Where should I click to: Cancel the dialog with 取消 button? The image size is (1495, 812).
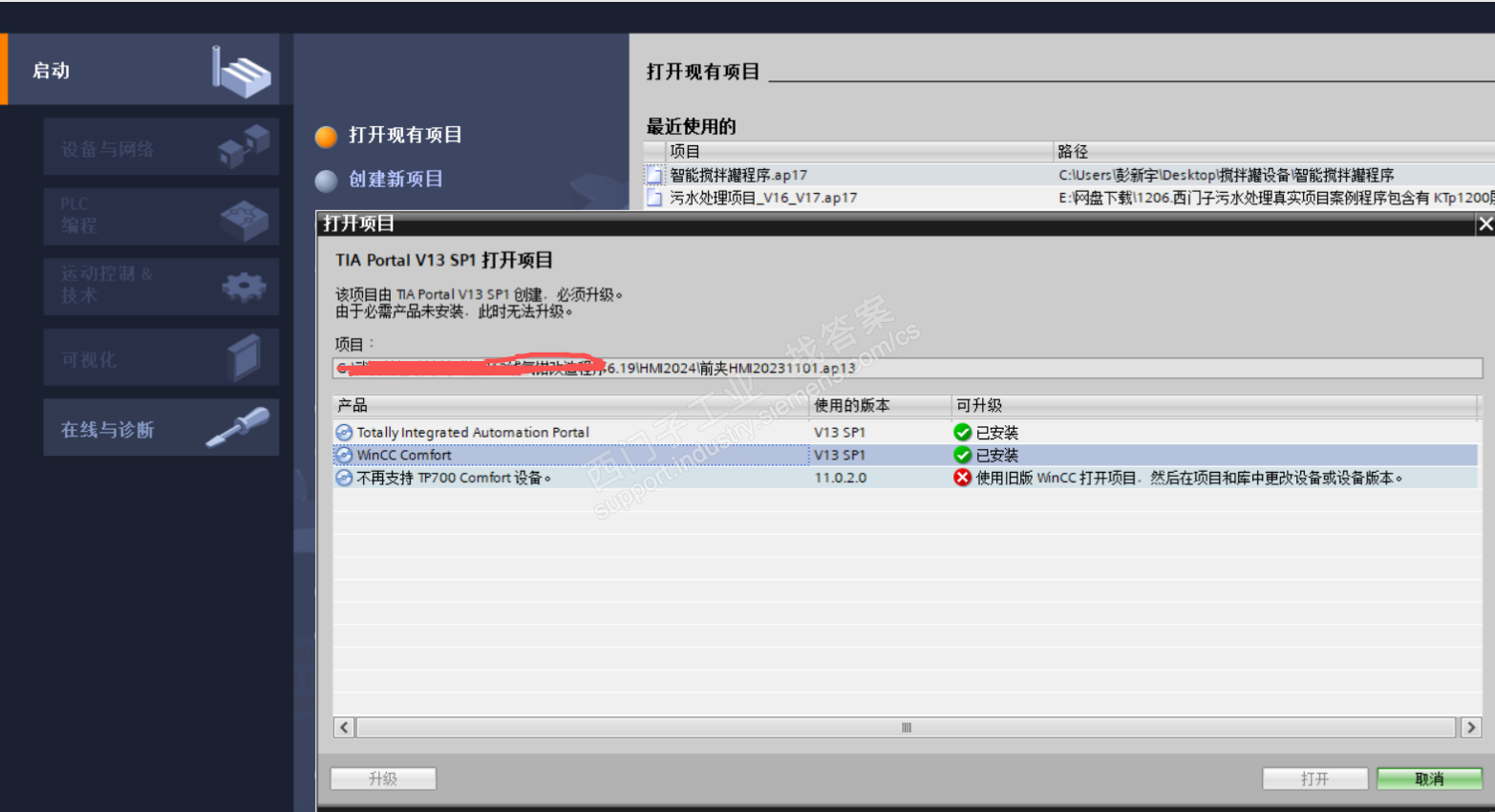[1429, 779]
